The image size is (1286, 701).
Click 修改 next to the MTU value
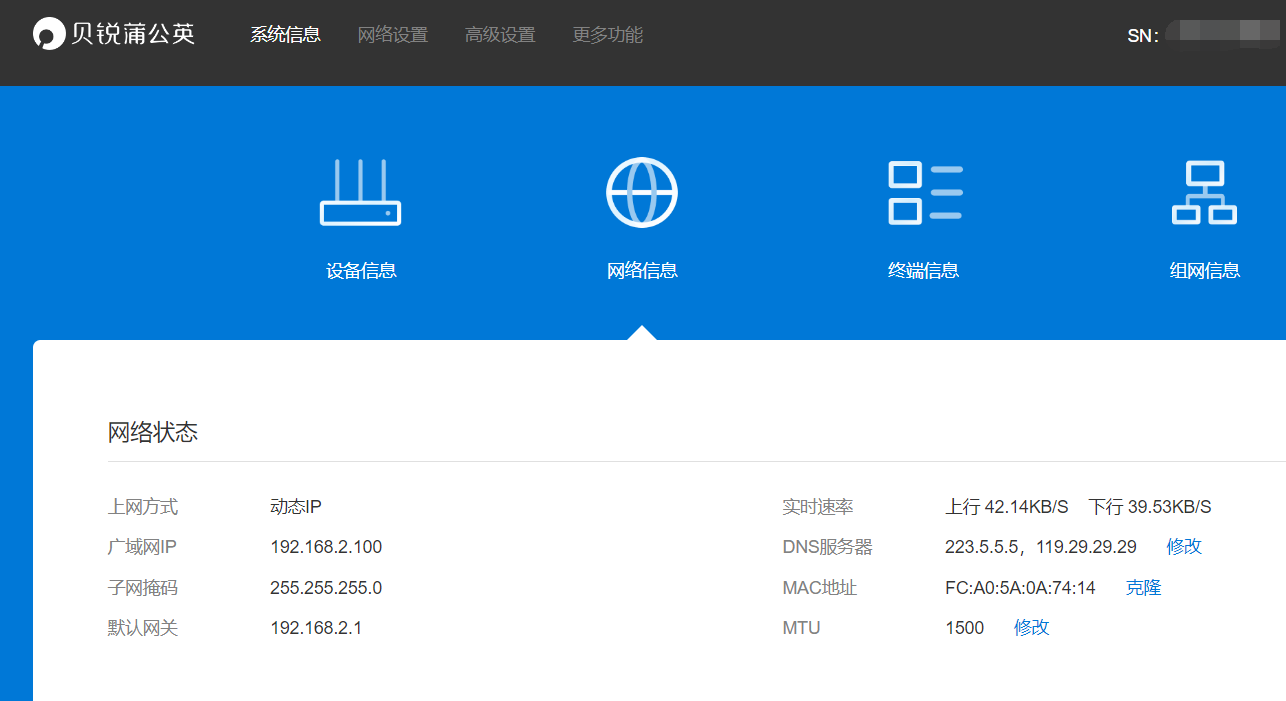click(1031, 627)
